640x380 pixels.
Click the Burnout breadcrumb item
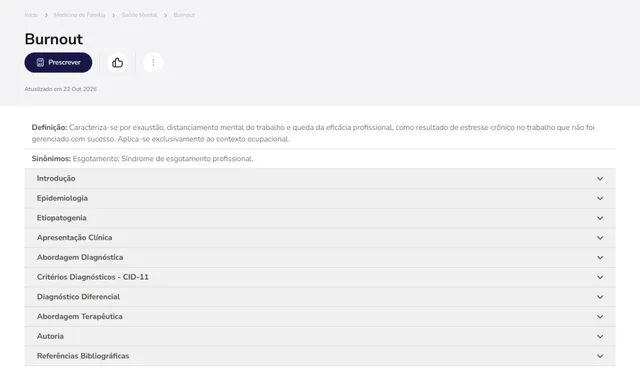[184, 15]
